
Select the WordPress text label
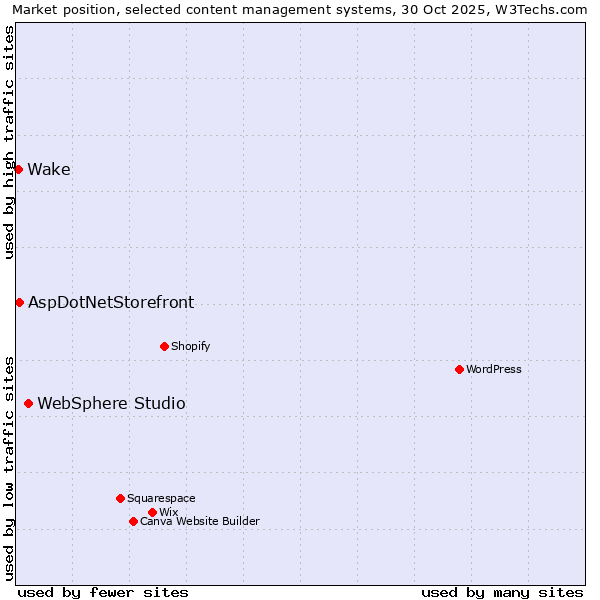[x=493, y=369]
